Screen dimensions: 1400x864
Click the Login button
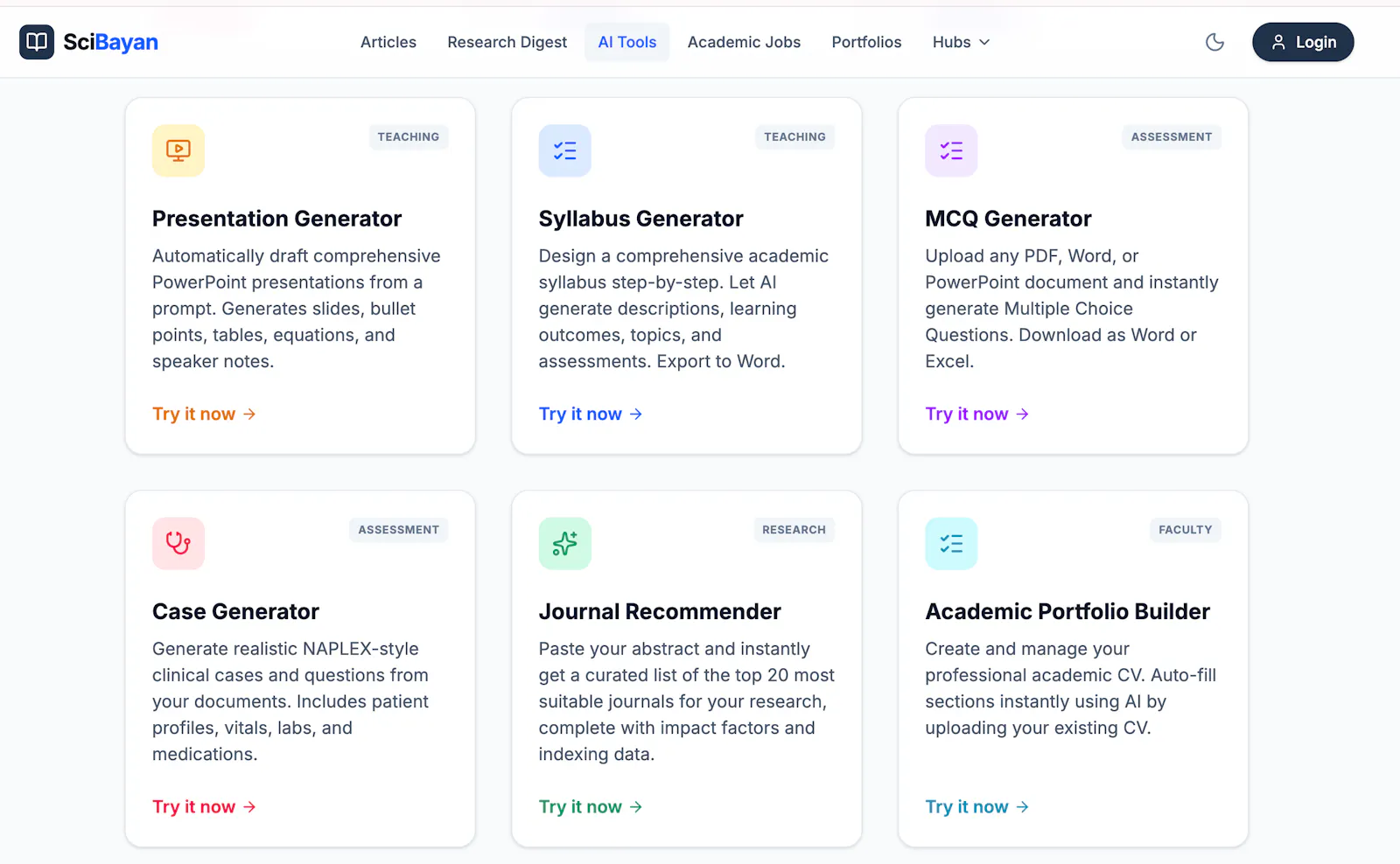pyautogui.click(x=1303, y=42)
